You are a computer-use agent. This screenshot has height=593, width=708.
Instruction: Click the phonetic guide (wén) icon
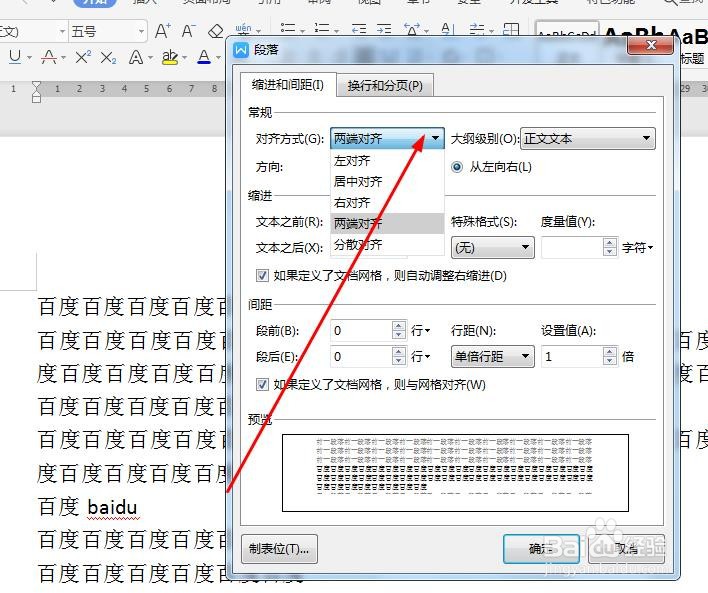pos(243,29)
